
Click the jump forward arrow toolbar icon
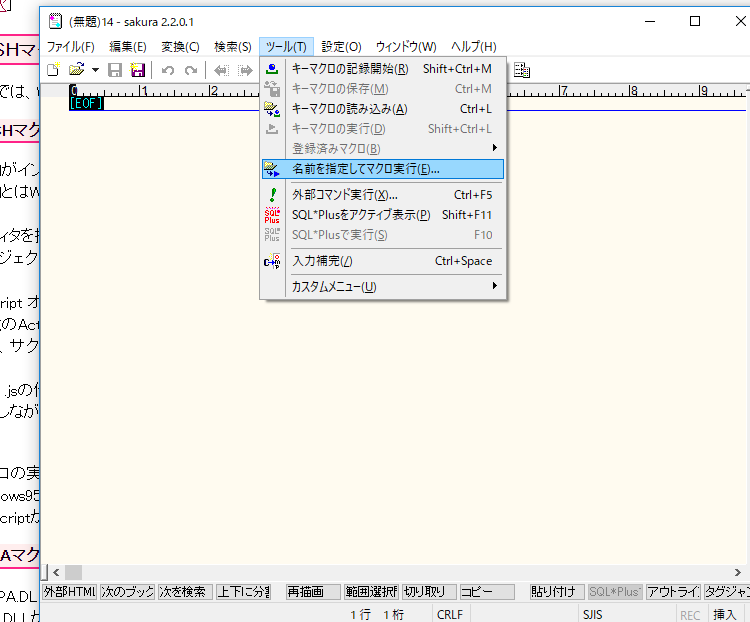click(x=245, y=70)
